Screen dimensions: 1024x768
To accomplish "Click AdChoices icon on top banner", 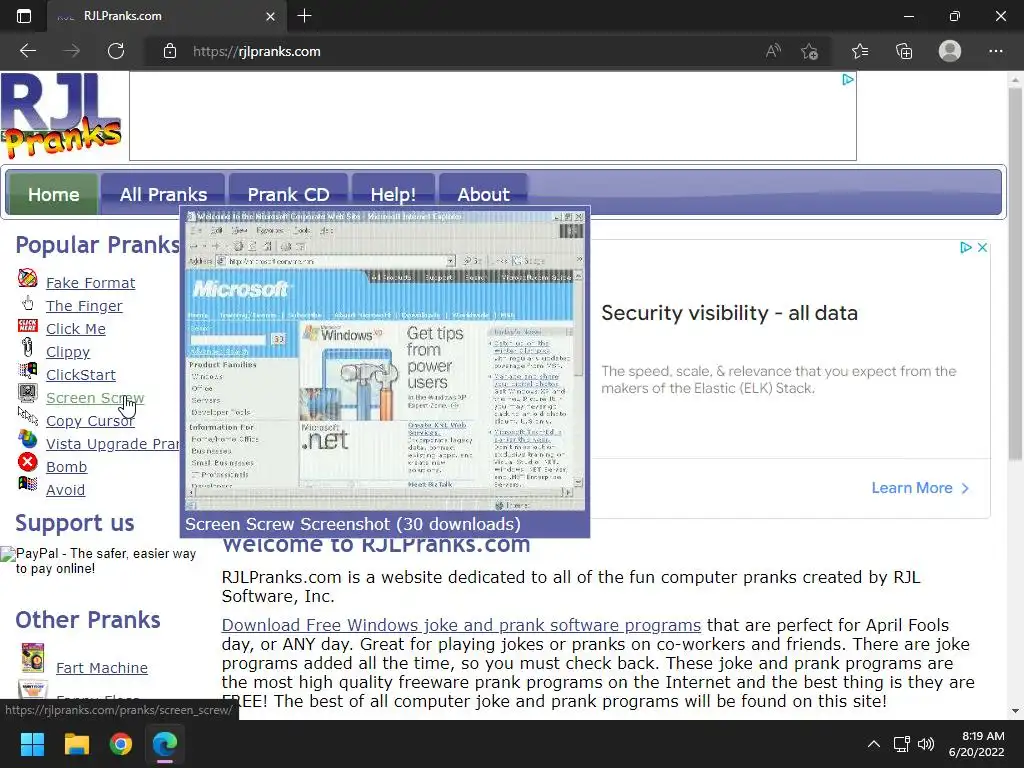I will click(x=848, y=80).
